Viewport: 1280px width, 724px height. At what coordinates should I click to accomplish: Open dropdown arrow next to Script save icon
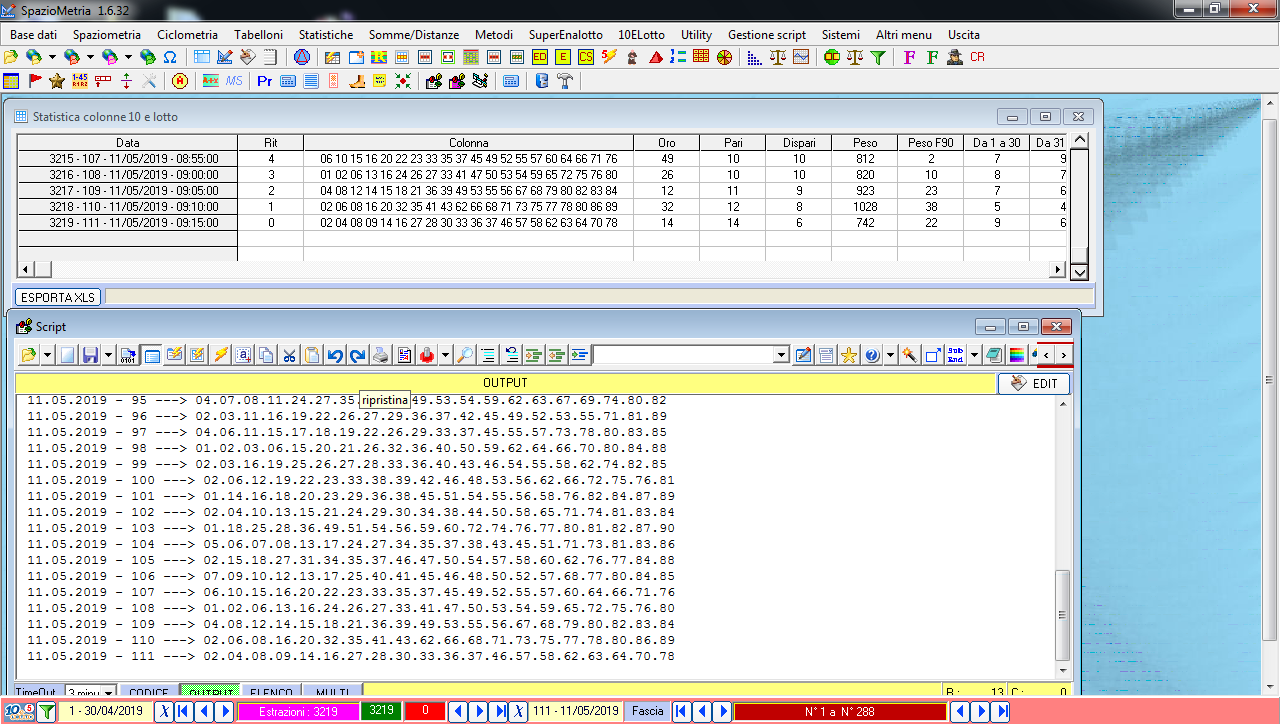point(108,355)
